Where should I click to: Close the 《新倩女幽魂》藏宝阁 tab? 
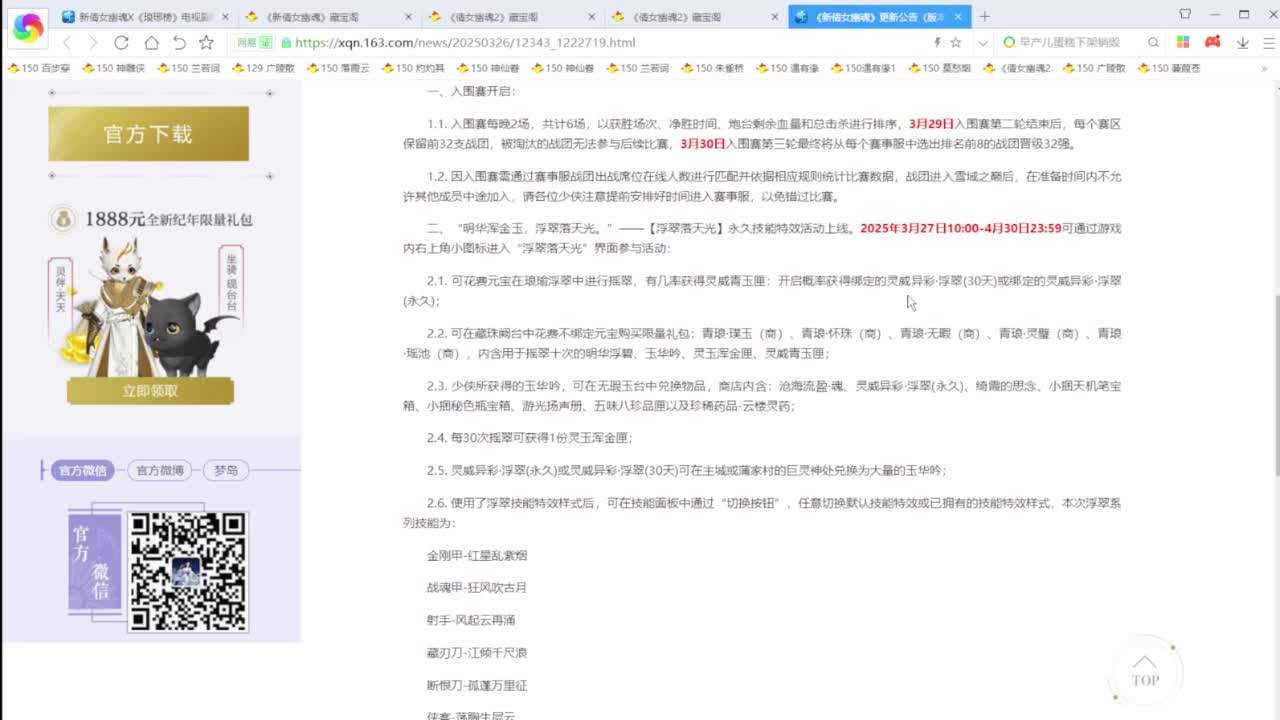pos(408,17)
